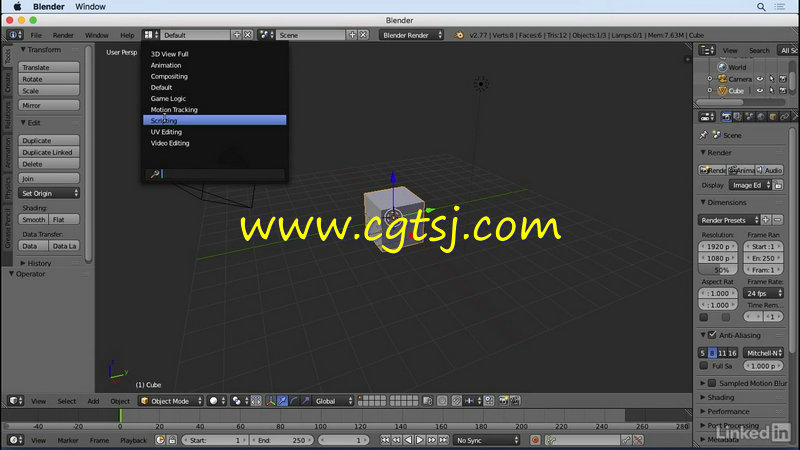This screenshot has width=800, height=450.
Task: Click the timeline Start frame field
Action: [214, 440]
